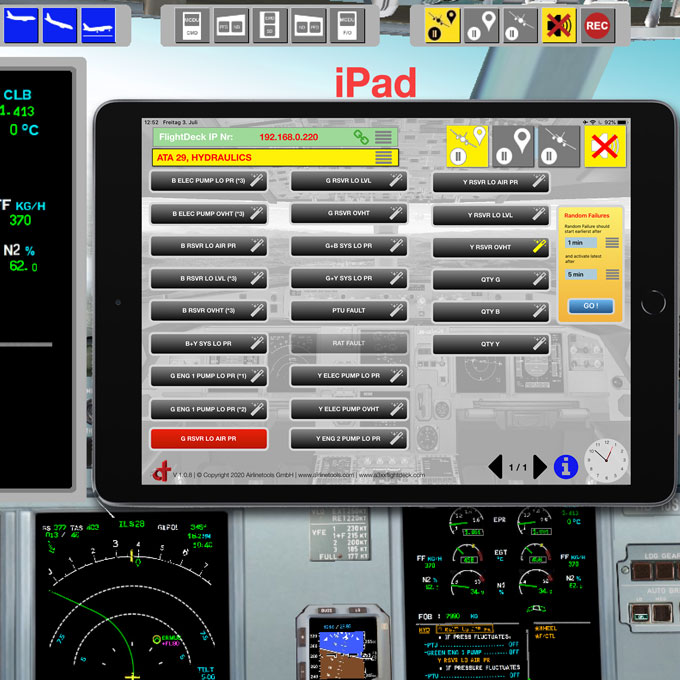Viewport: 680px width, 680px height.
Task: Open the list menu beside the 1 min field
Action: [612, 243]
